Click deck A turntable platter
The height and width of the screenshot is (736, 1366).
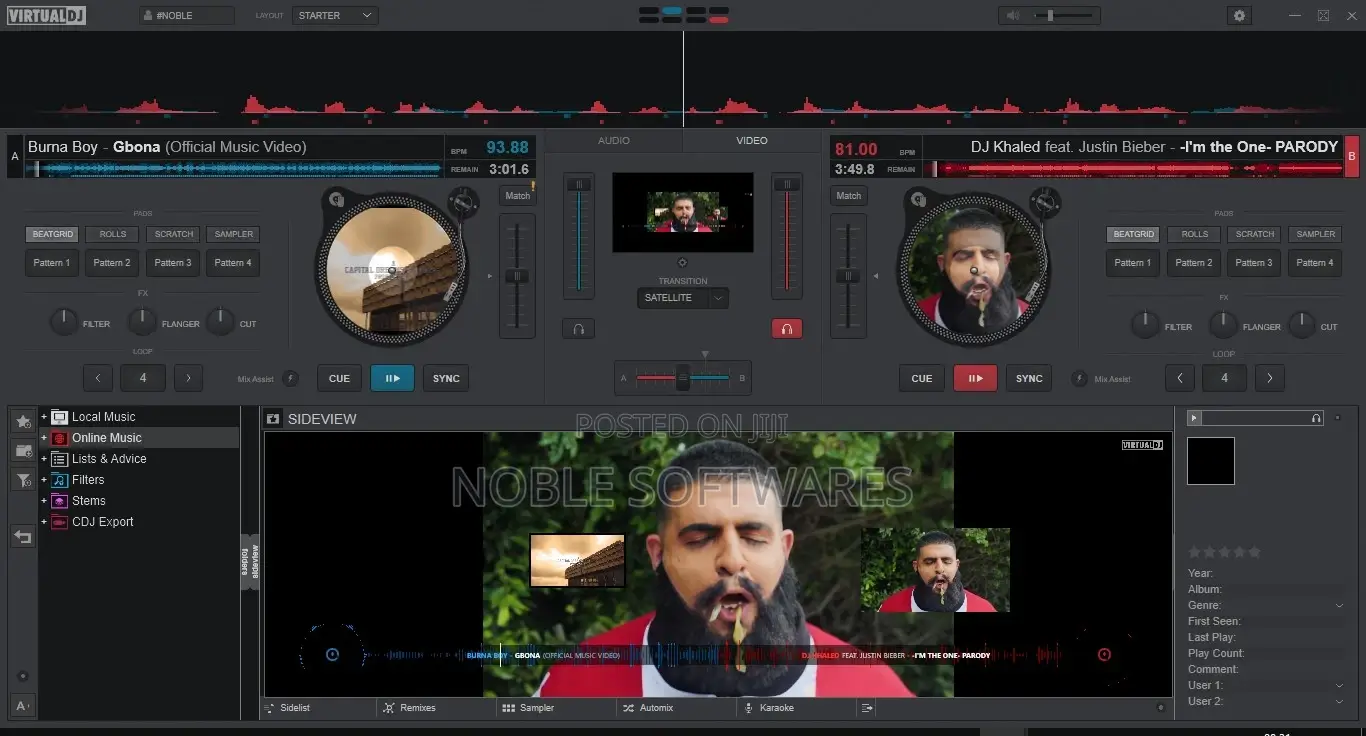(391, 270)
